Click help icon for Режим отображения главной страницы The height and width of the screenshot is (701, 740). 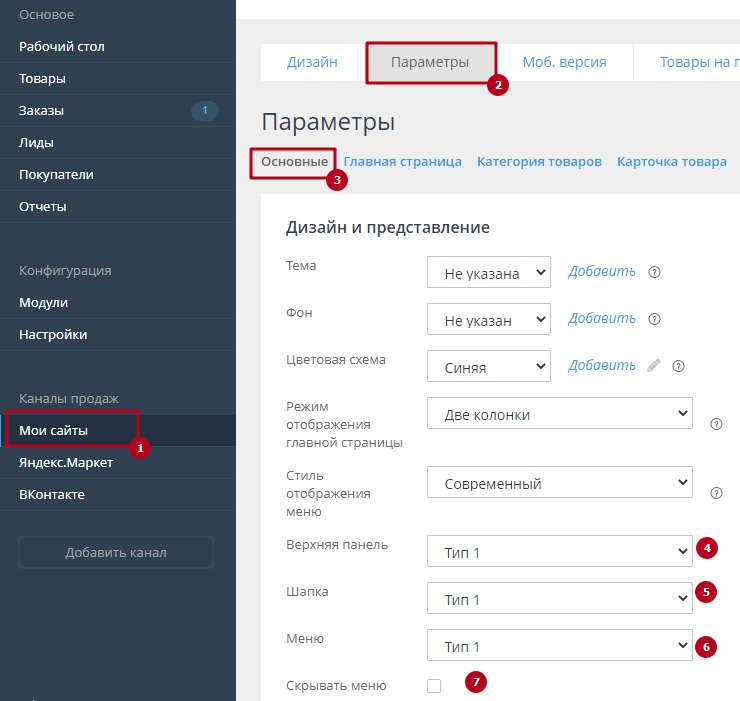pos(716,424)
